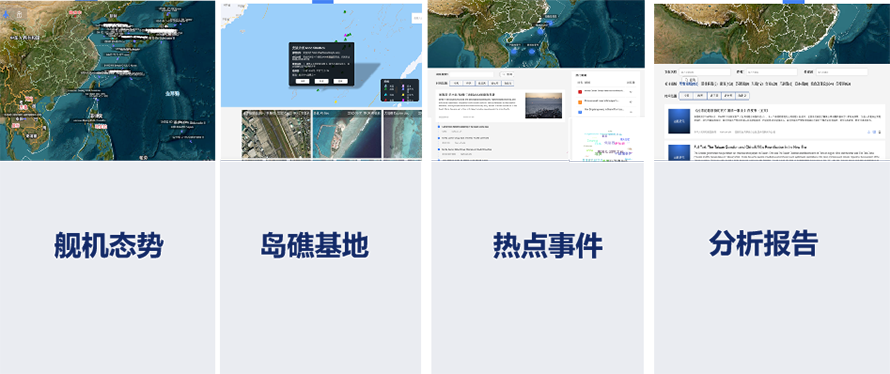This screenshot has width=890, height=374.
Task: Click the yellow marker on the light-blue sea map
Action: click(335, 102)
